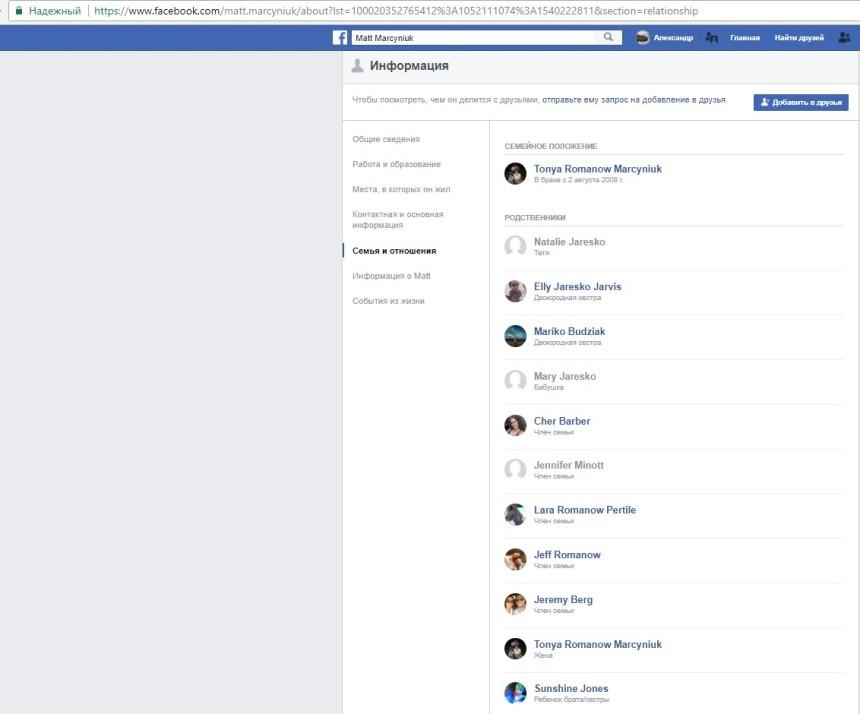Screen dimensions: 860x714
Task: Click the Родственники section header
Action: pos(535,218)
